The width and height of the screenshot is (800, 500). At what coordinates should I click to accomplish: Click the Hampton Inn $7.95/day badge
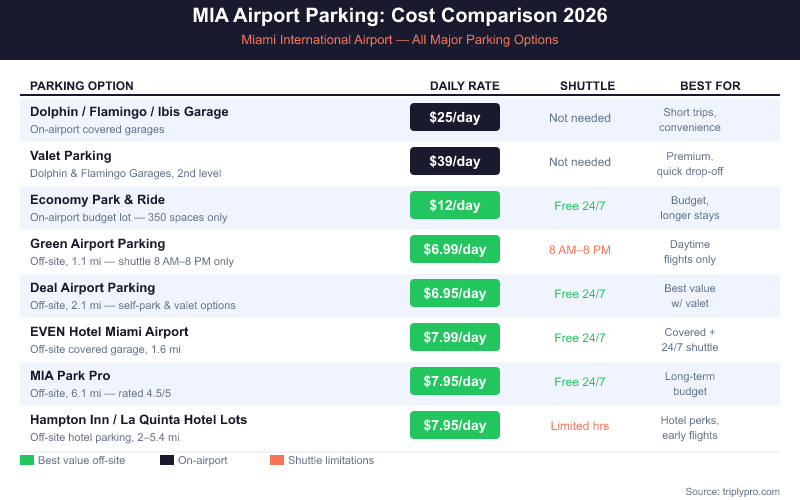455,426
